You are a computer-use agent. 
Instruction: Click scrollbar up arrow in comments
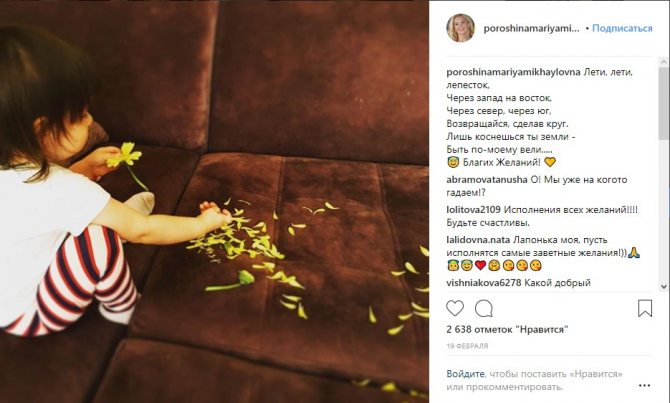664,62
